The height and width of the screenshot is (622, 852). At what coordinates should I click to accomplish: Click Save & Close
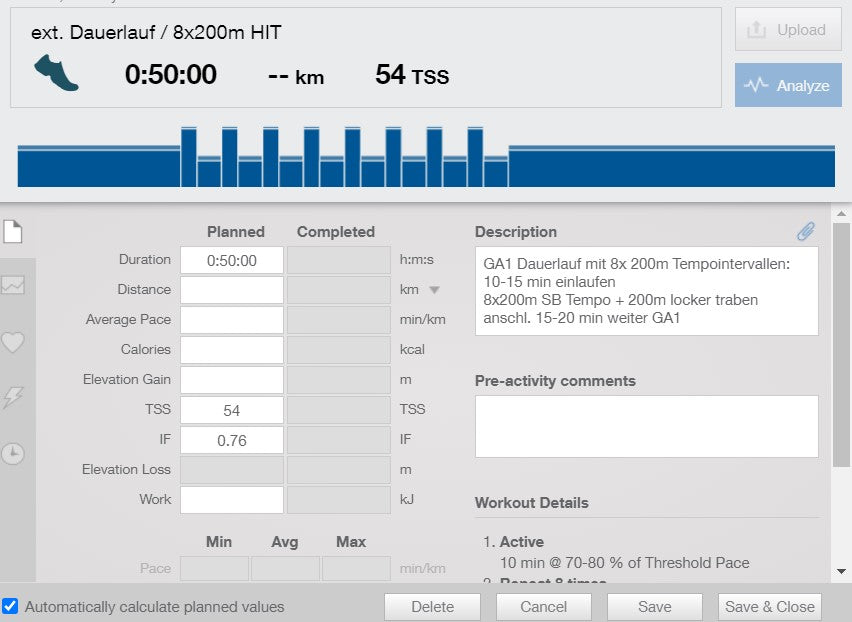[769, 606]
